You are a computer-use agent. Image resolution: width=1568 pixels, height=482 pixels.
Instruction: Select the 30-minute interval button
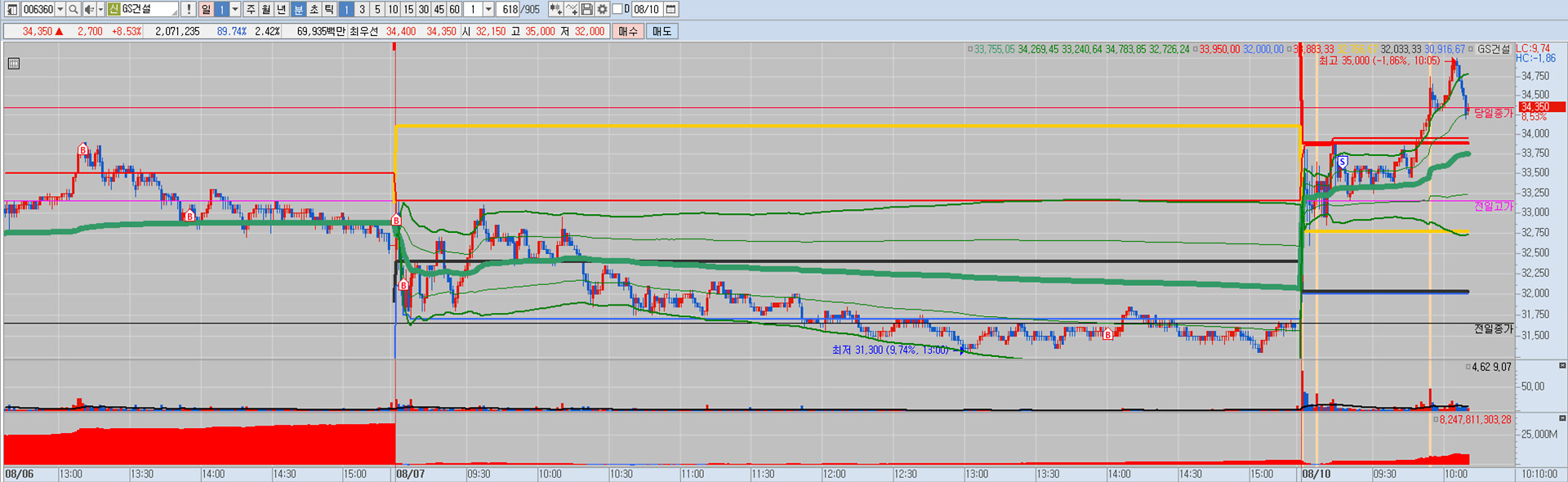[424, 9]
